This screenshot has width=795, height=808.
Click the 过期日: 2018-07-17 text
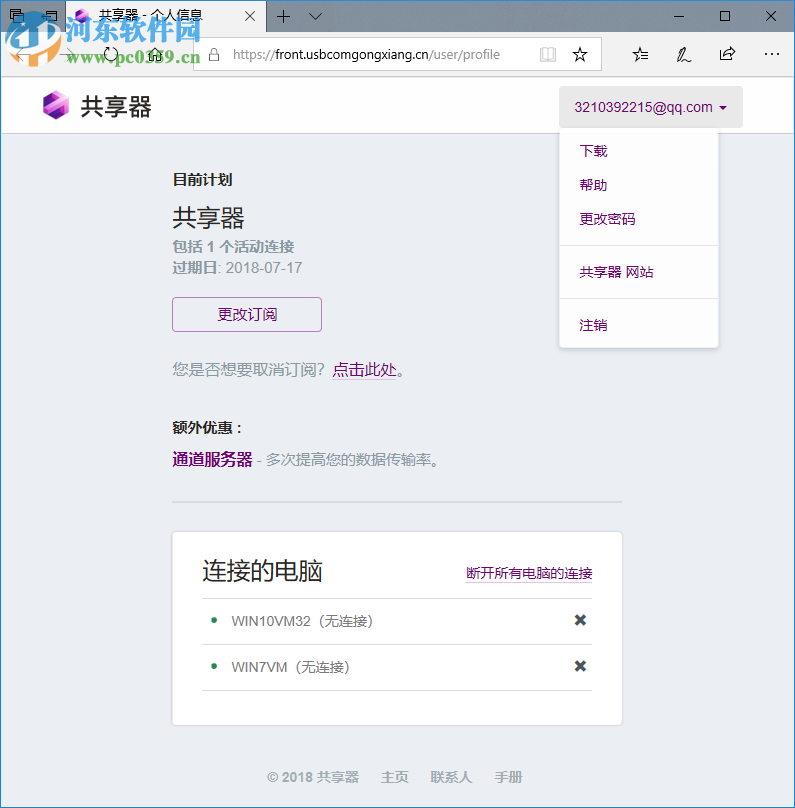click(237, 267)
